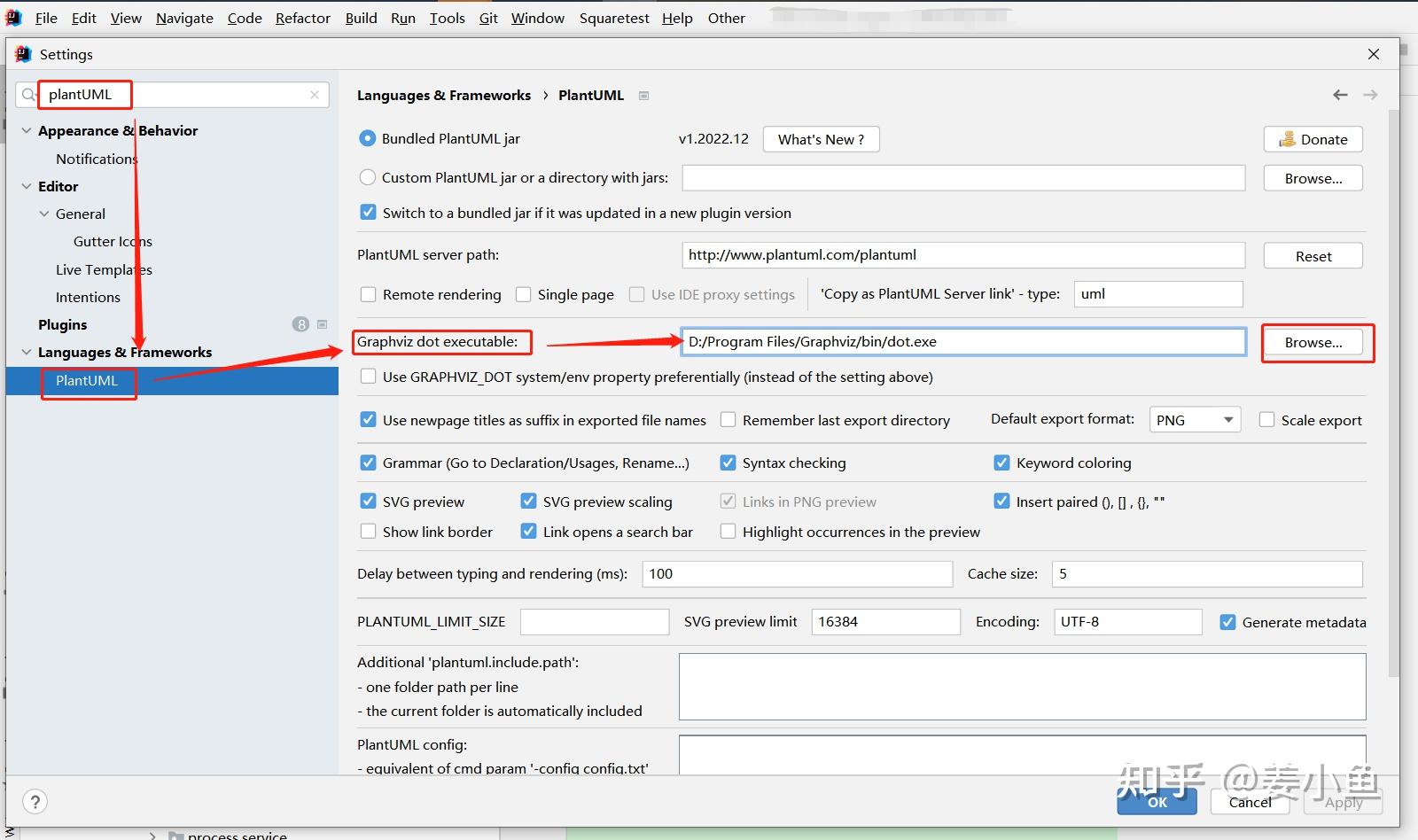
Task: Enable Show link border checkbox
Action: pyautogui.click(x=368, y=532)
